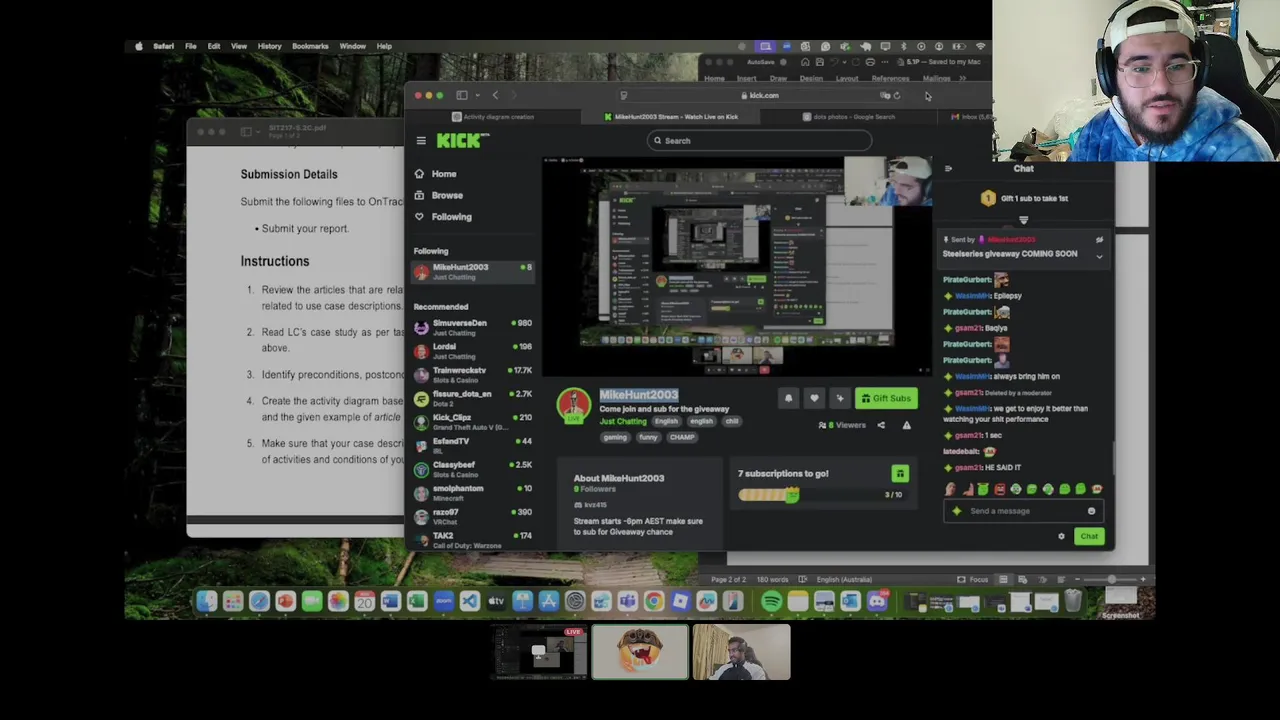Open recommended channel smolphantom
Screen dimensions: 1280x720
pyautogui.click(x=473, y=493)
